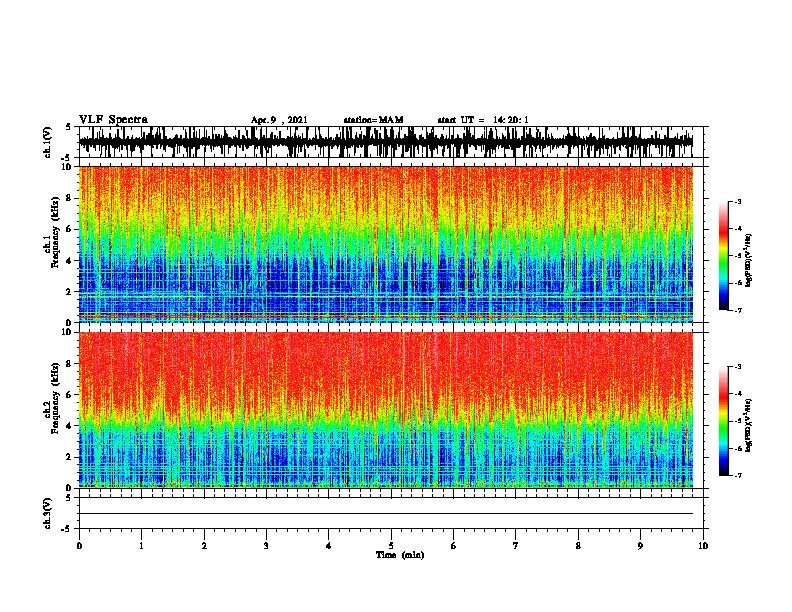Click the date 'Apr. 9, 2021' label

(x=279, y=120)
